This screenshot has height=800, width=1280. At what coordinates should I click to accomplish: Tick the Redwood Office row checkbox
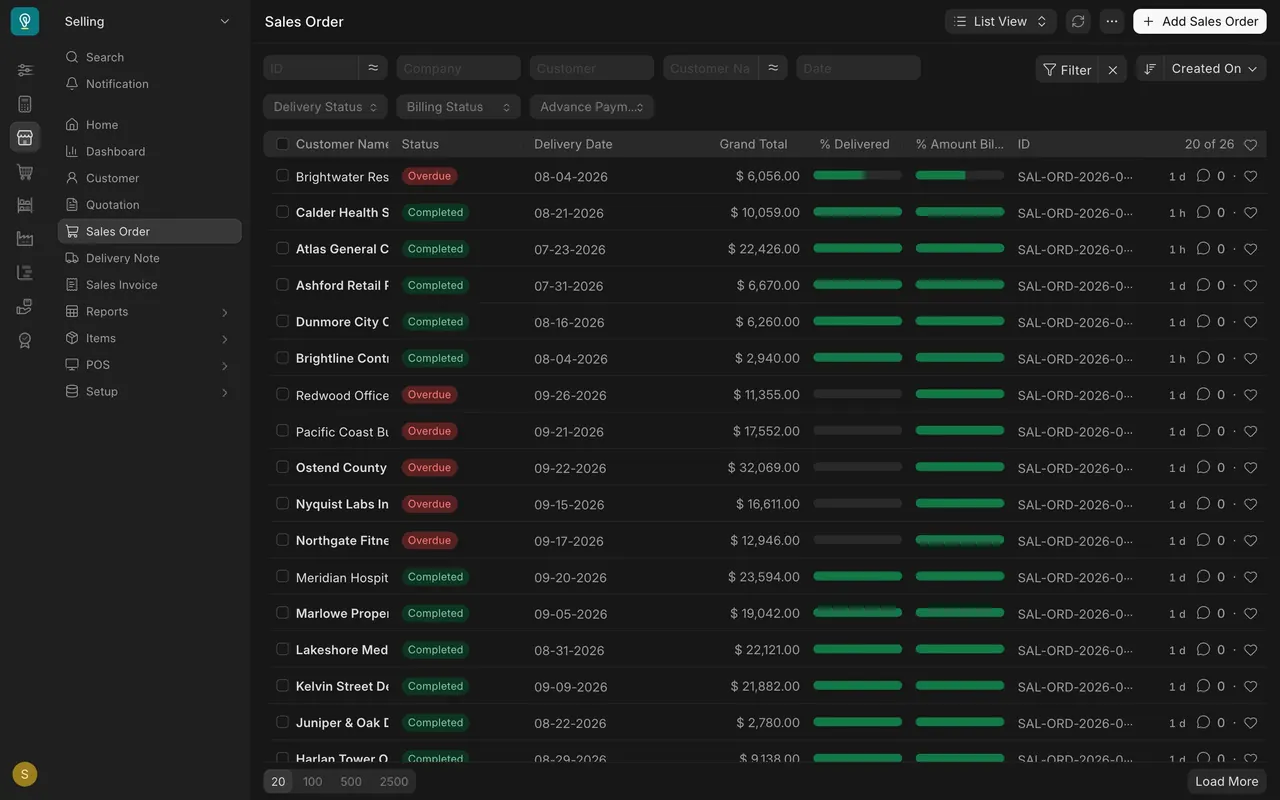(x=282, y=394)
